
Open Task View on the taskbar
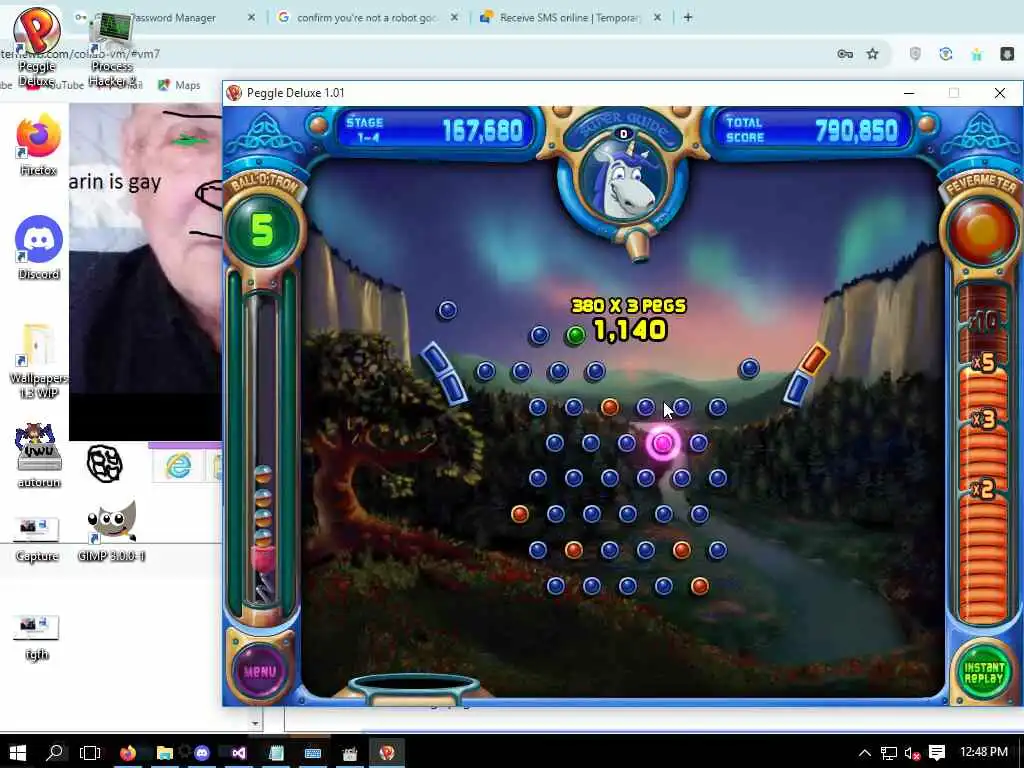[89, 753]
